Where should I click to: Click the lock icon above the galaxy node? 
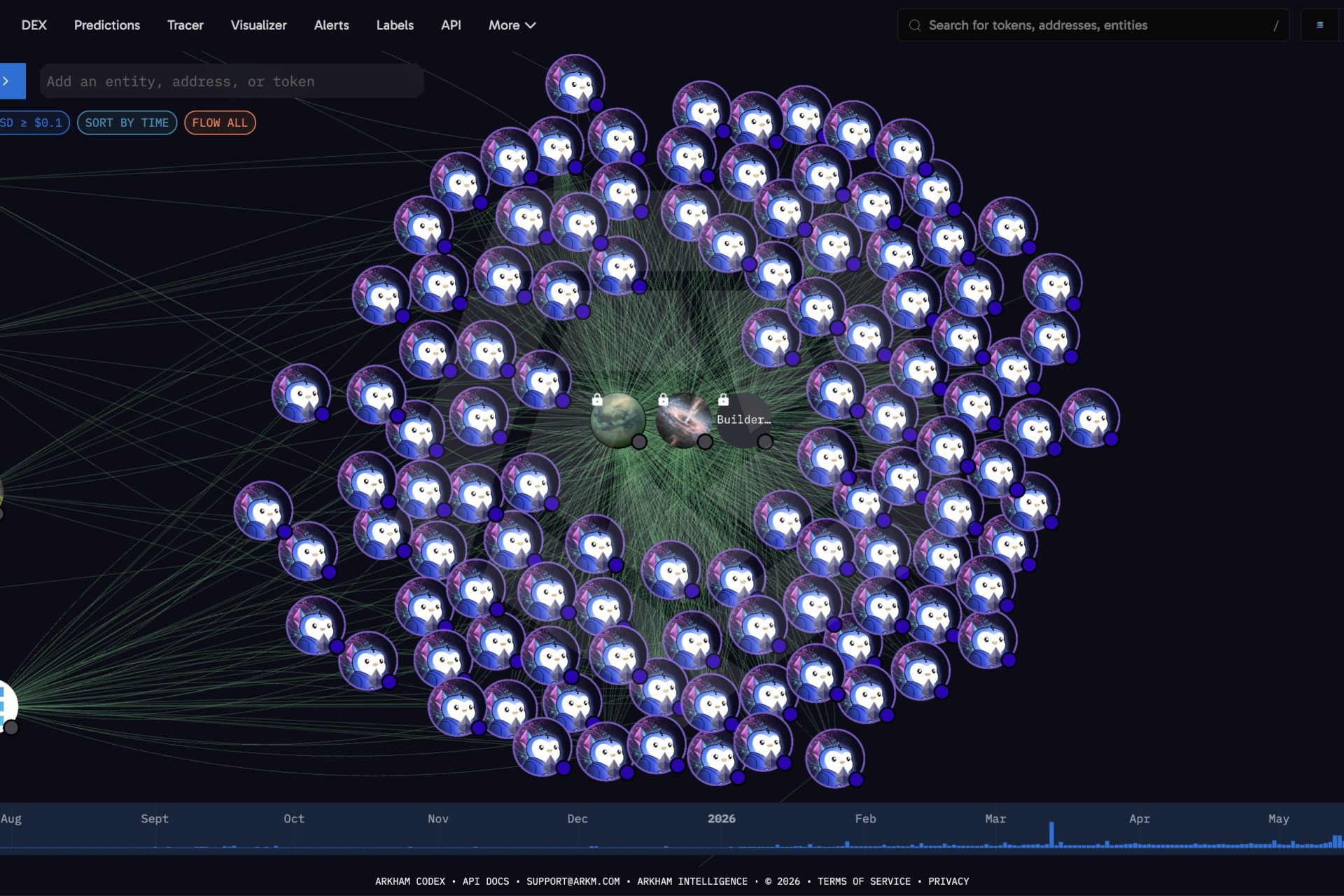pyautogui.click(x=663, y=399)
